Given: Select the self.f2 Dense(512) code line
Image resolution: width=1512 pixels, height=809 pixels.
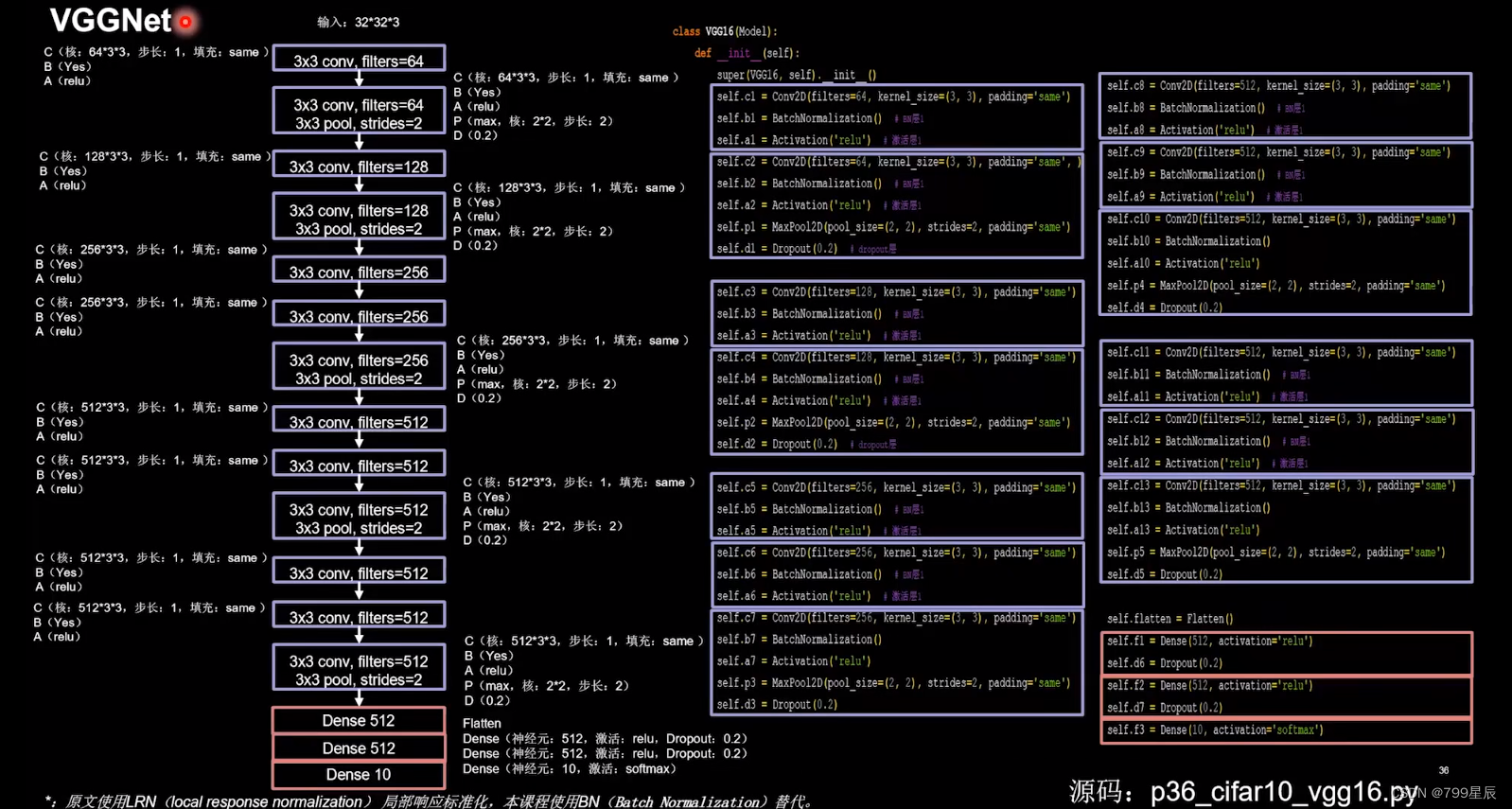Looking at the screenshot, I should pos(1210,686).
